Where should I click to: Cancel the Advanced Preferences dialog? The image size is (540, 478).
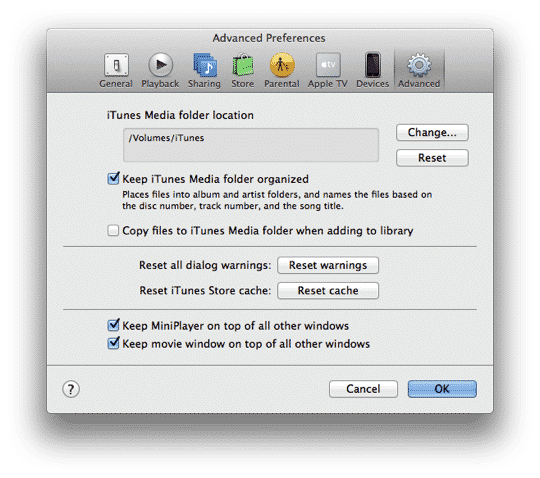click(363, 389)
